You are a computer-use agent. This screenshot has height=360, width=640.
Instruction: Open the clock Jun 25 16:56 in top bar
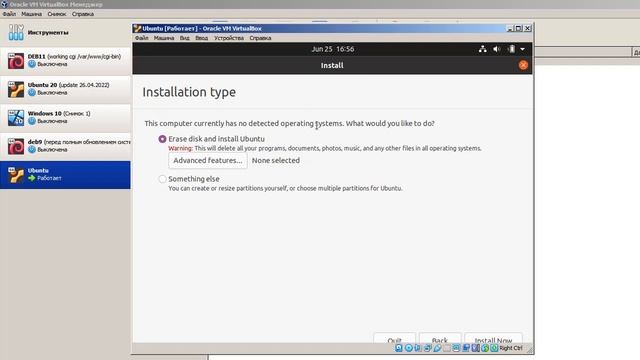(333, 49)
